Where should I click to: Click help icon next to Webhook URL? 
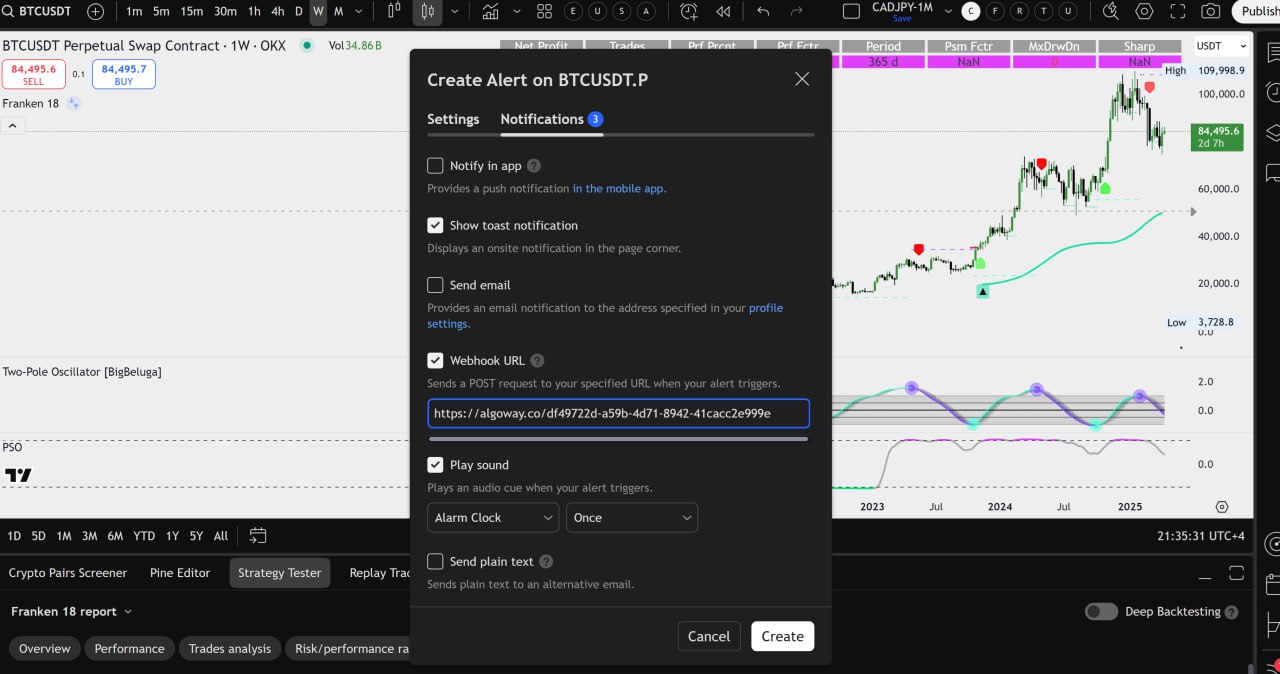pyautogui.click(x=537, y=361)
